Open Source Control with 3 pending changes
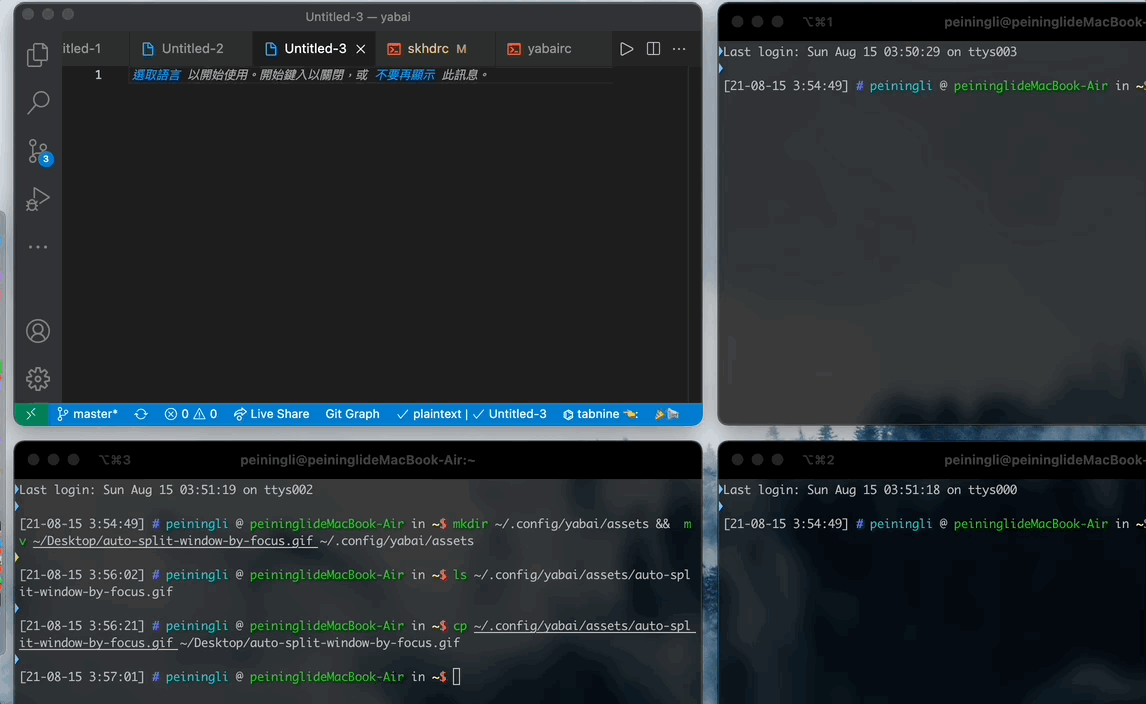The image size is (1146, 704). click(38, 151)
